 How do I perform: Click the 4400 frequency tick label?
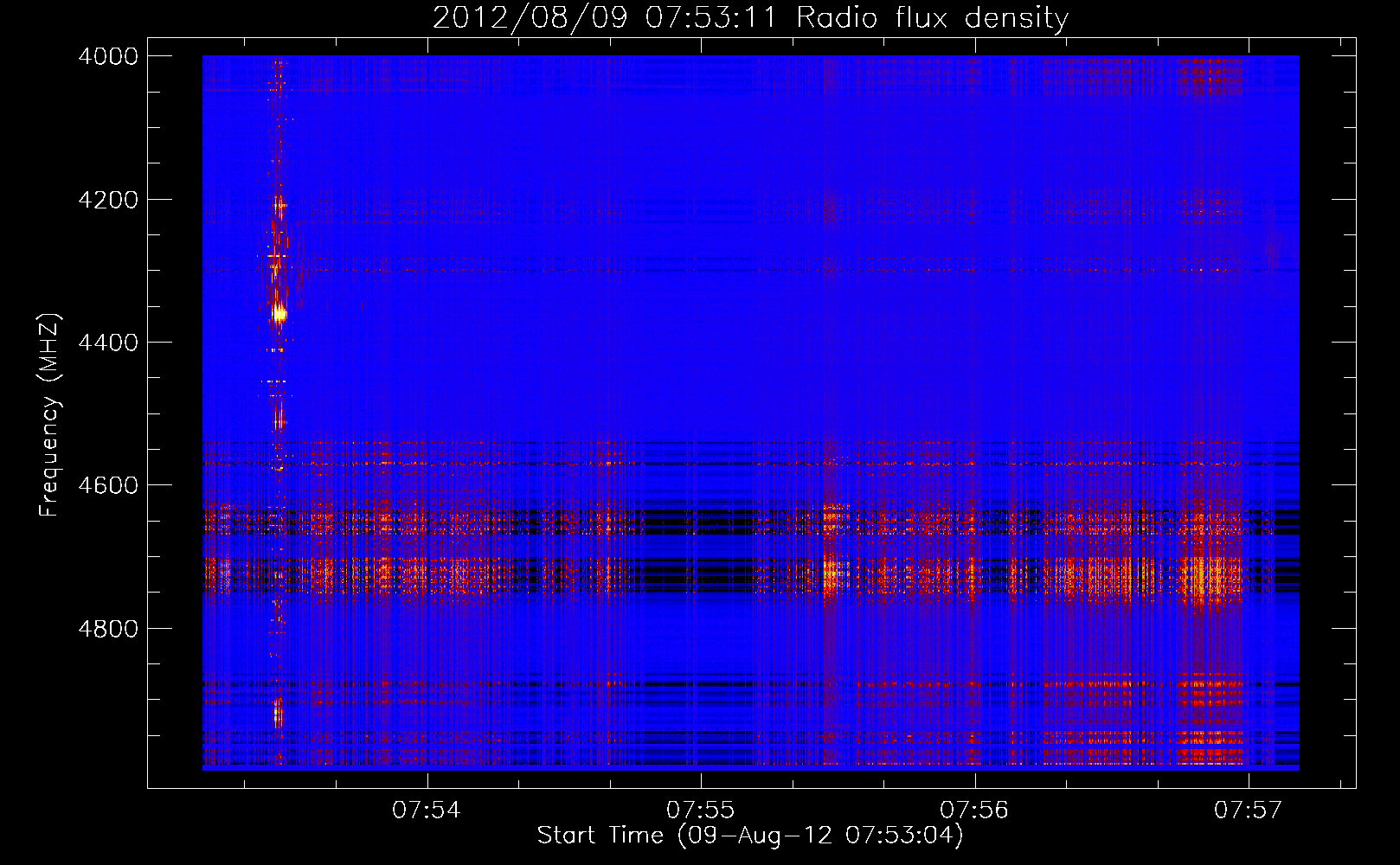(108, 343)
